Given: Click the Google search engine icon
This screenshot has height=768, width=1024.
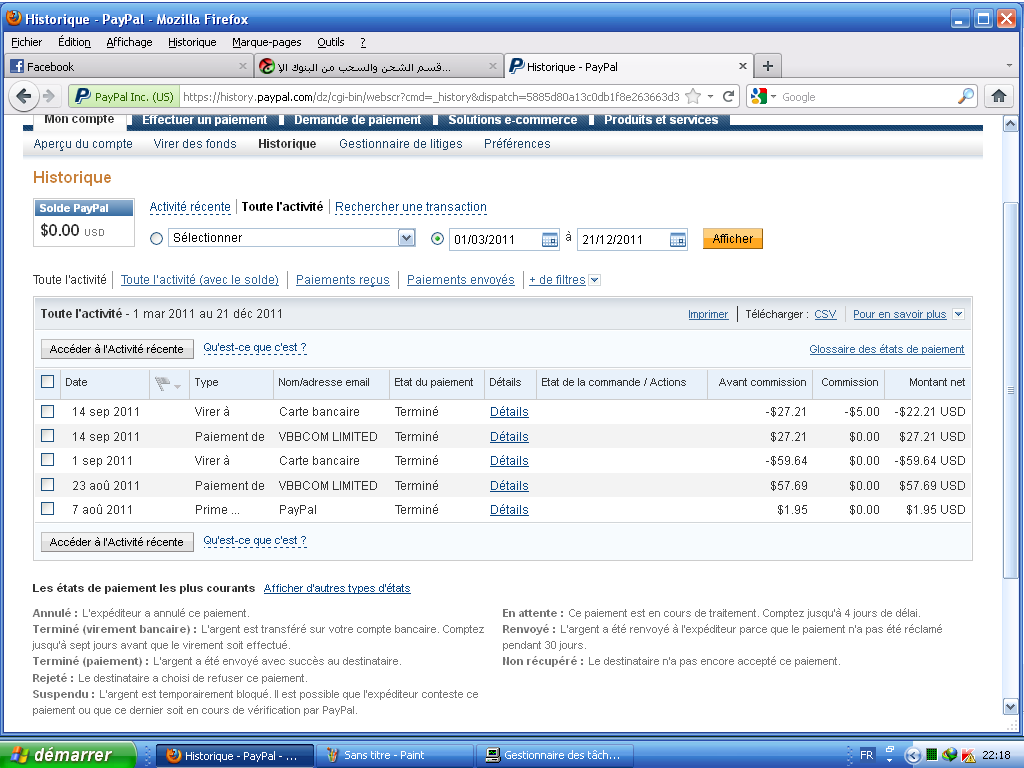Looking at the screenshot, I should click(759, 97).
